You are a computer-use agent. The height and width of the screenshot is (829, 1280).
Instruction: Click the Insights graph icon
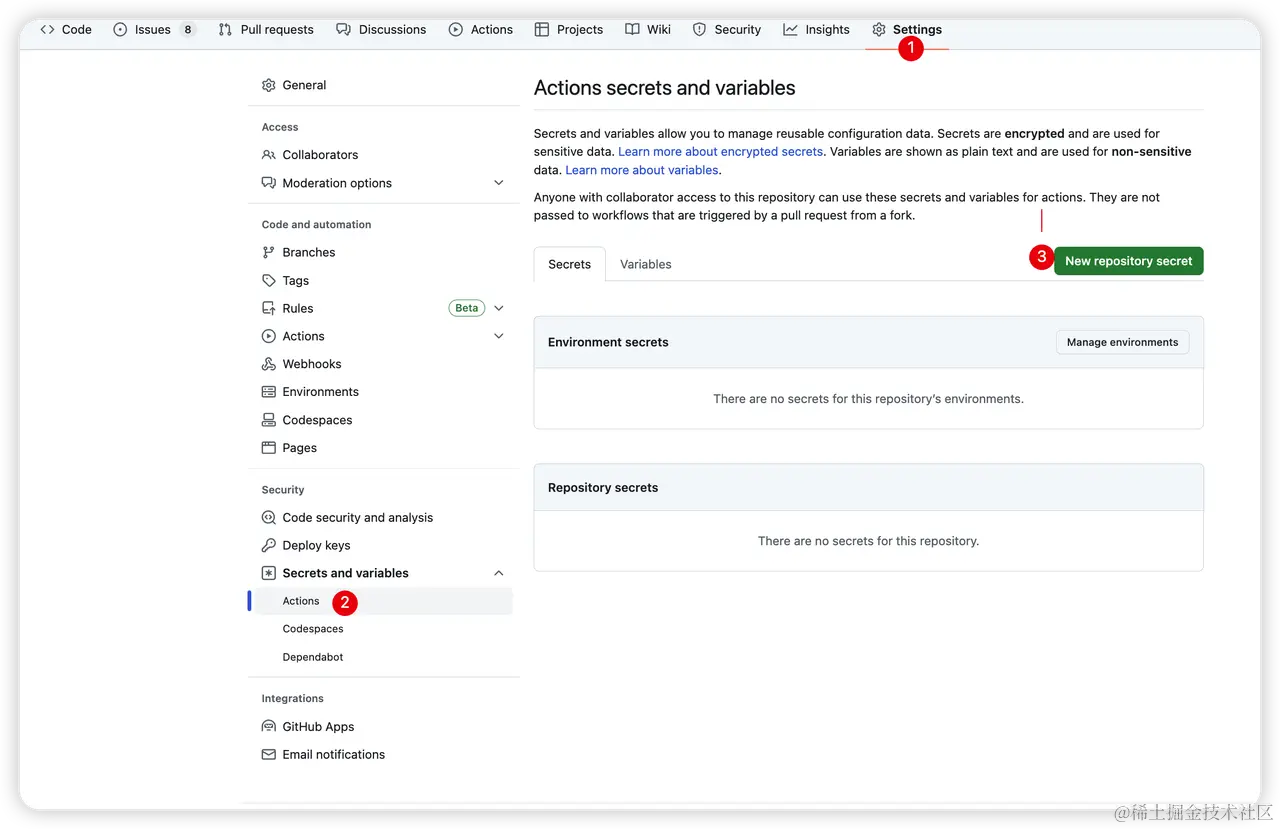tap(790, 30)
